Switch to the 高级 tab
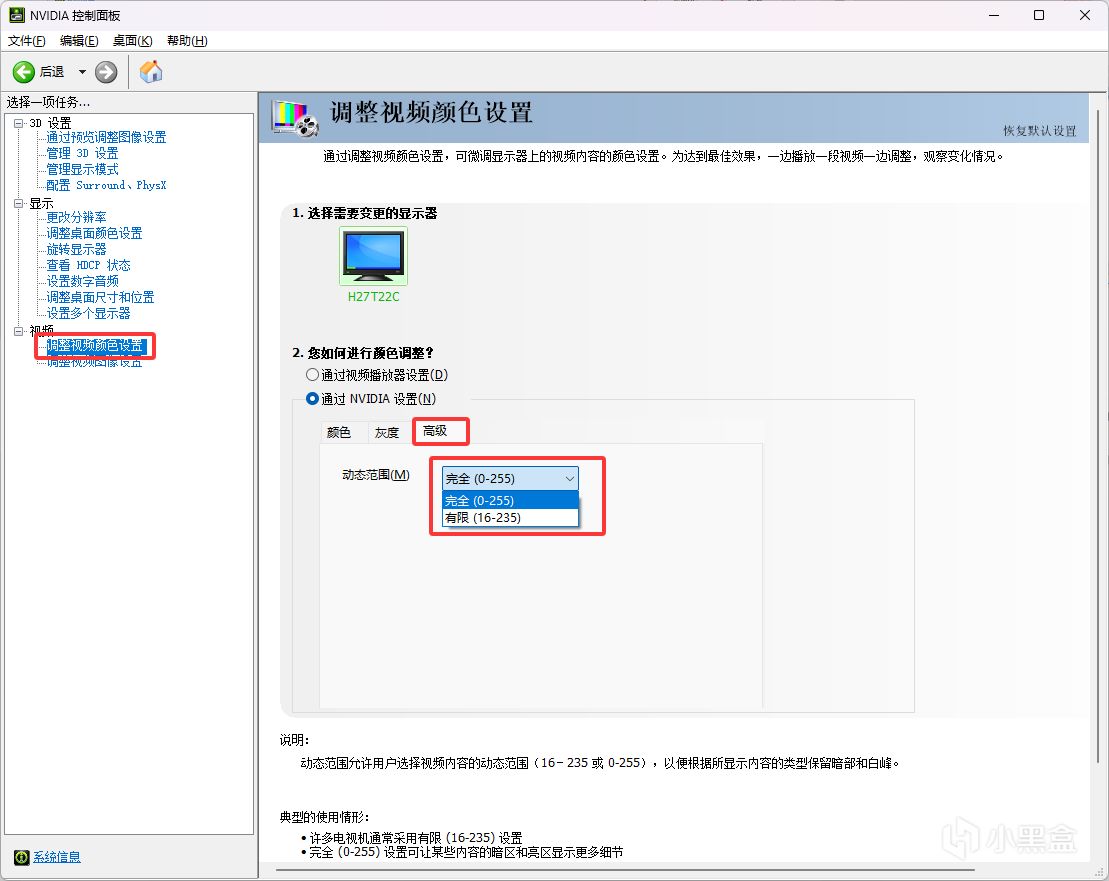The image size is (1109, 881). tap(435, 431)
